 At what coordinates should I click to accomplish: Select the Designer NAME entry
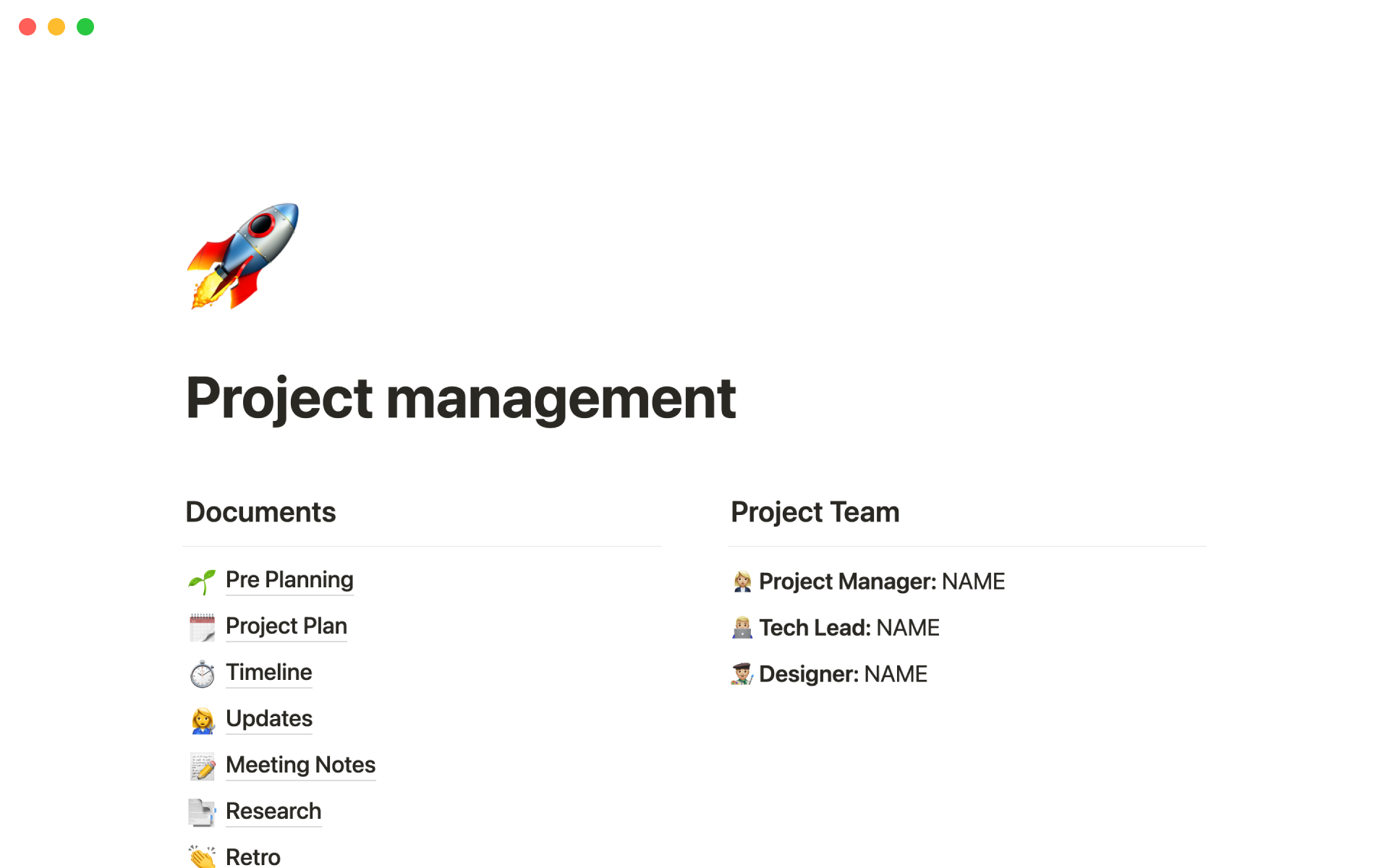[894, 673]
